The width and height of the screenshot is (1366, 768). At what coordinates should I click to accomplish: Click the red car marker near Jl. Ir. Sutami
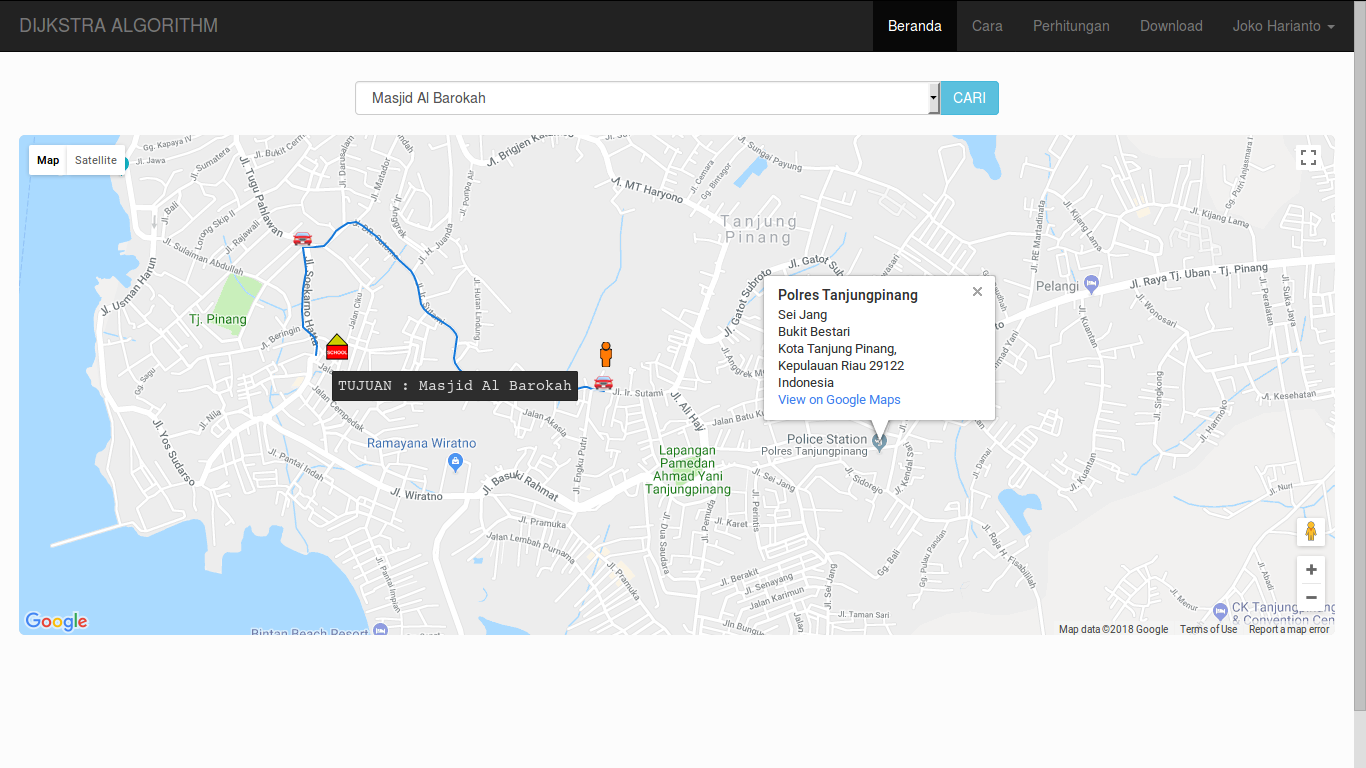pos(603,383)
